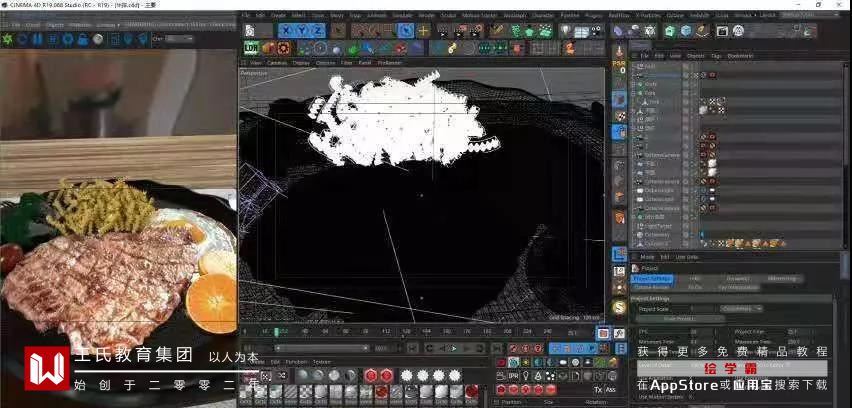Click the yellow plus axis tool icon
The image size is (852, 408).
(423, 31)
